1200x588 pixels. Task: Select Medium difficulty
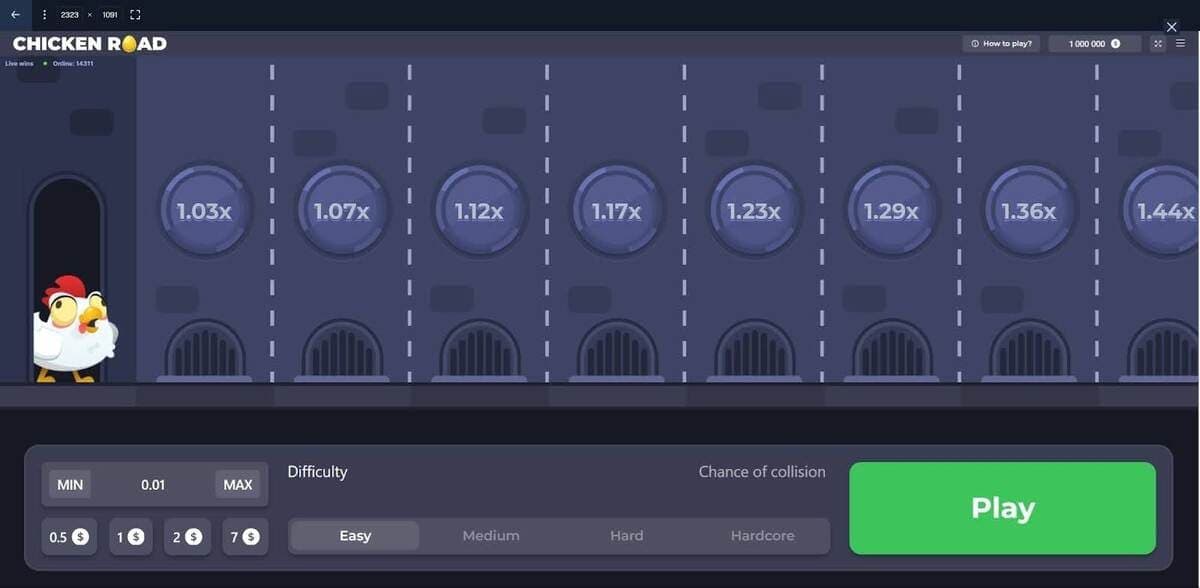(x=491, y=536)
